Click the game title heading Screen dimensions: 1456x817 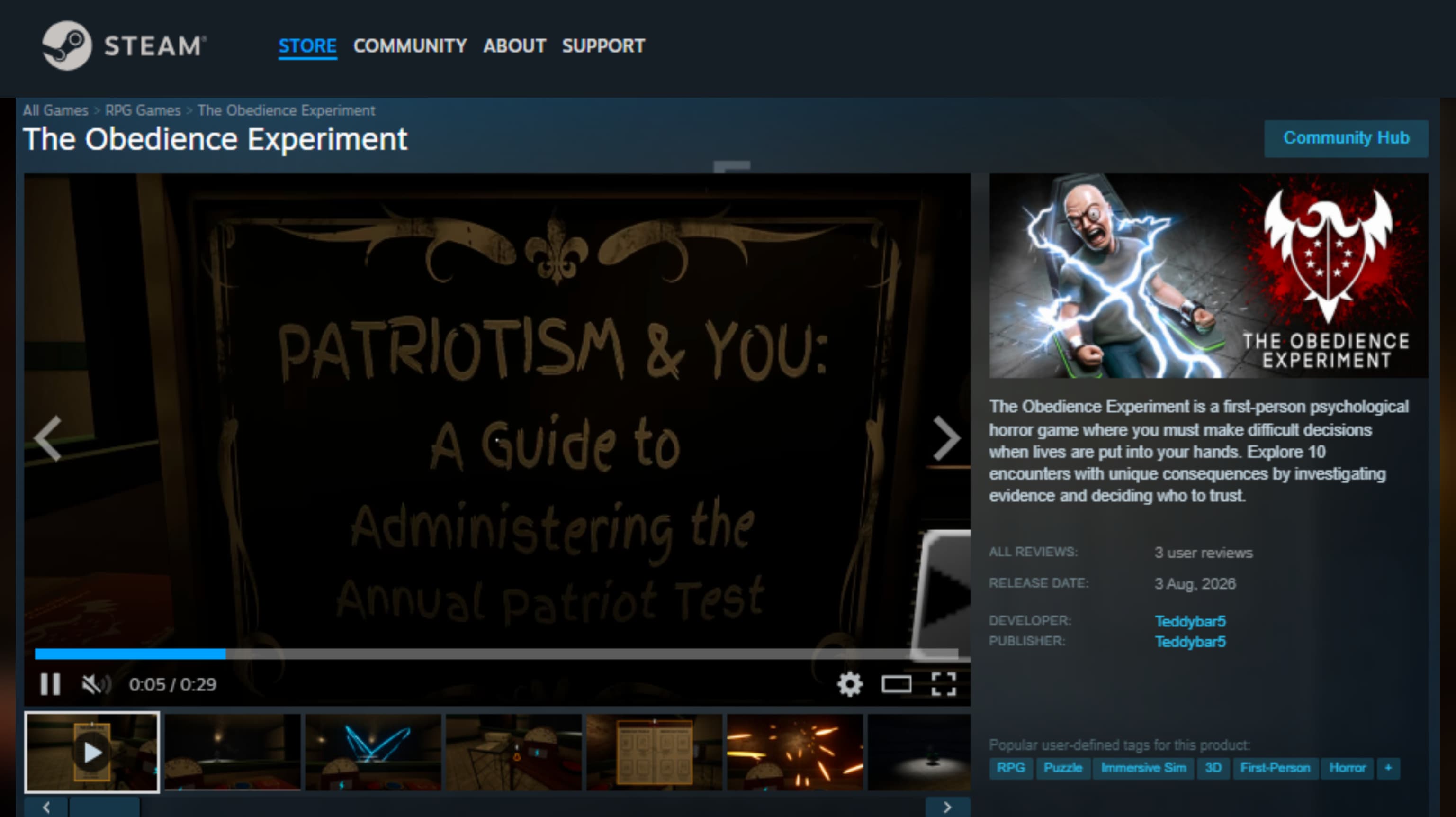tap(215, 139)
